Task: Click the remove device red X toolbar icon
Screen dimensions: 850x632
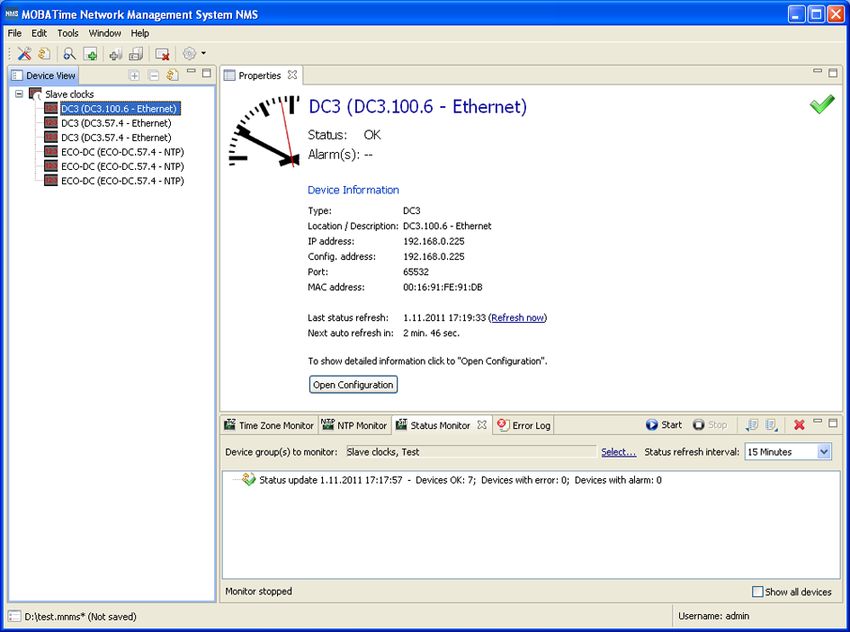Action: 162,54
